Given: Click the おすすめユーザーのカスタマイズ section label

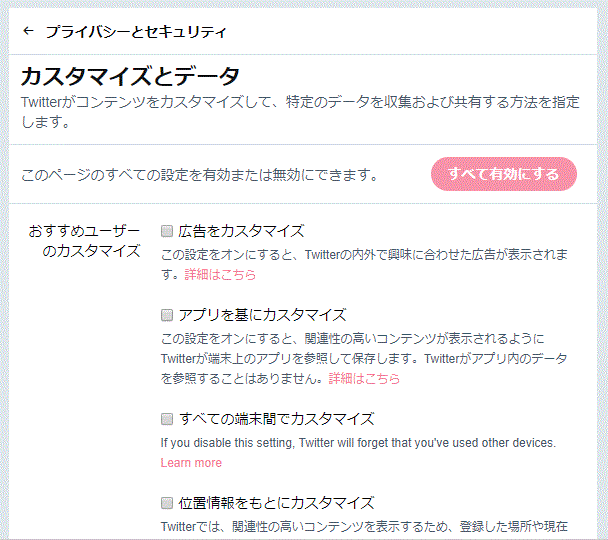Looking at the screenshot, I should [84, 241].
